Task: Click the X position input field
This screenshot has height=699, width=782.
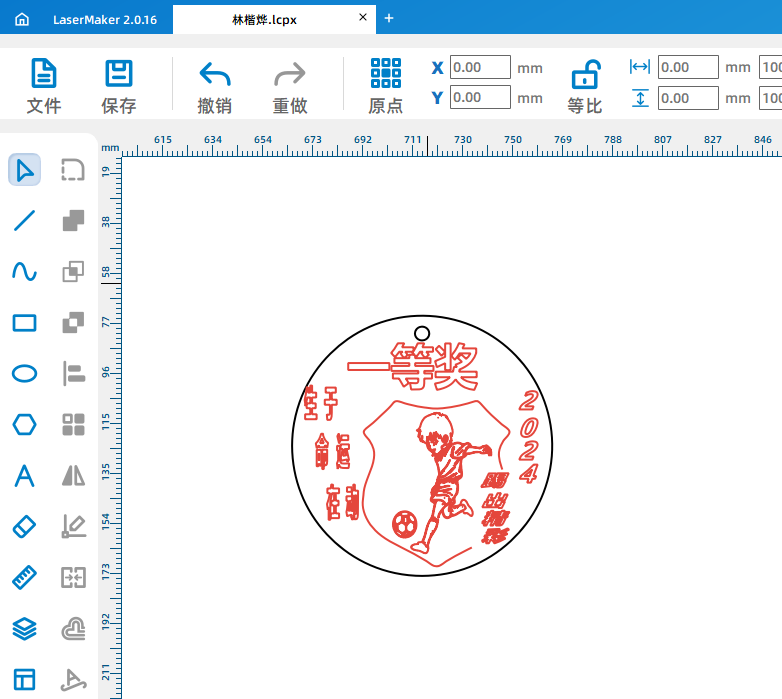Action: coord(480,68)
